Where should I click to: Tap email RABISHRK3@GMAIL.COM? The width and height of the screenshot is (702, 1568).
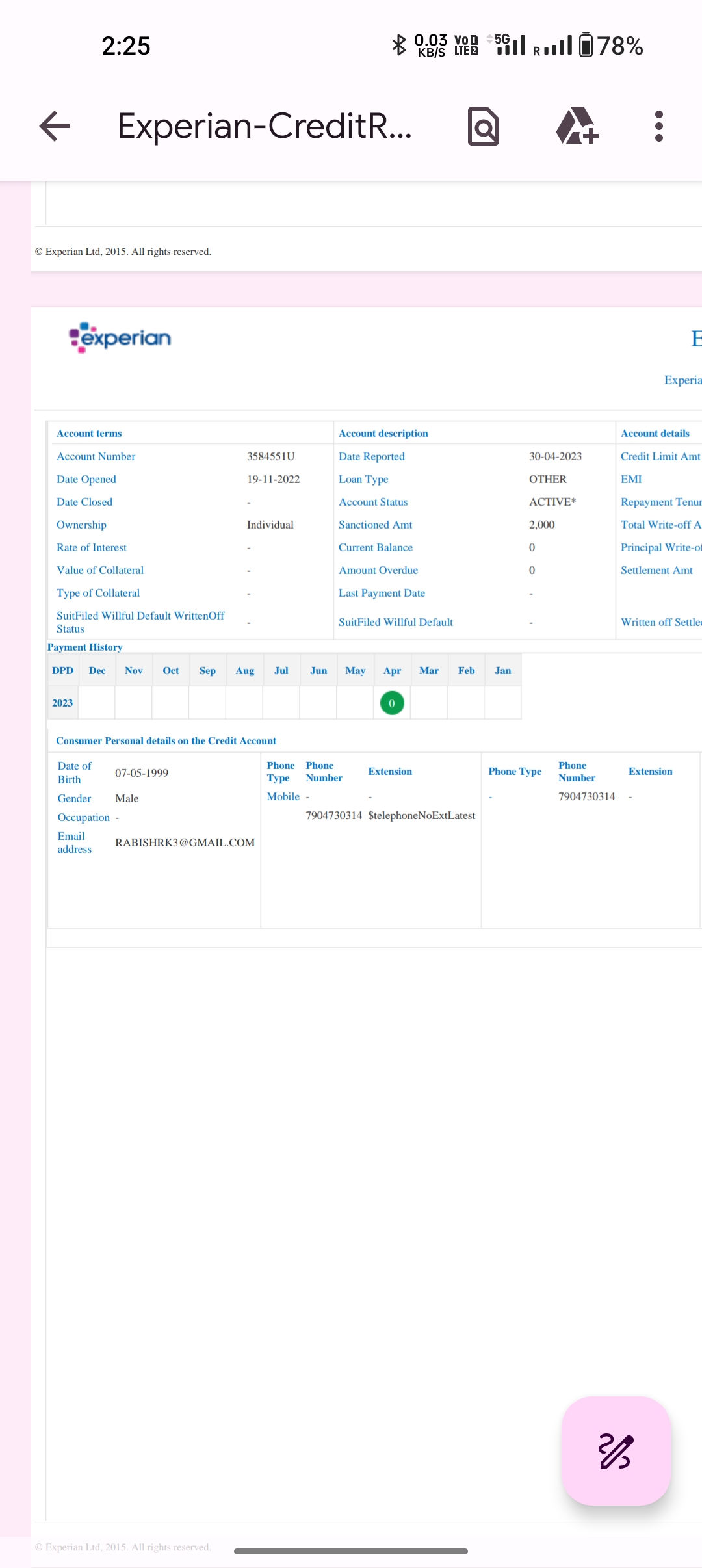(x=185, y=843)
